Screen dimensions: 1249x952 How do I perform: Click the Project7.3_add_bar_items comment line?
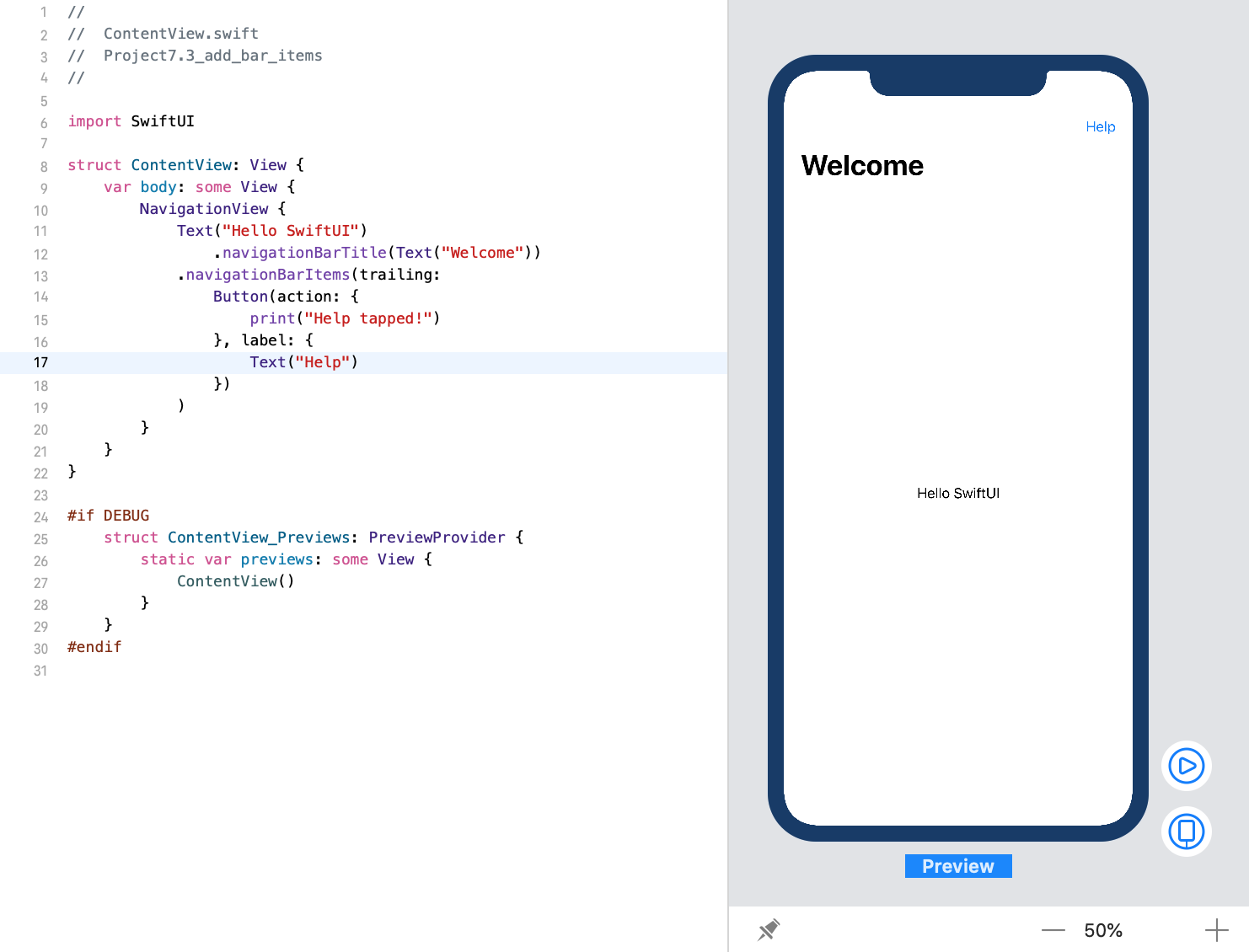(195, 56)
